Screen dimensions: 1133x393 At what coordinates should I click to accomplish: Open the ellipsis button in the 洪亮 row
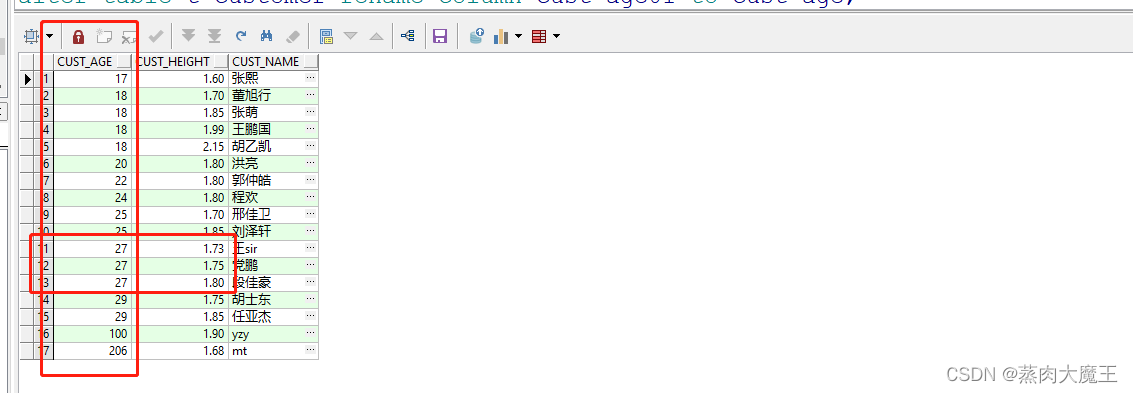point(311,163)
